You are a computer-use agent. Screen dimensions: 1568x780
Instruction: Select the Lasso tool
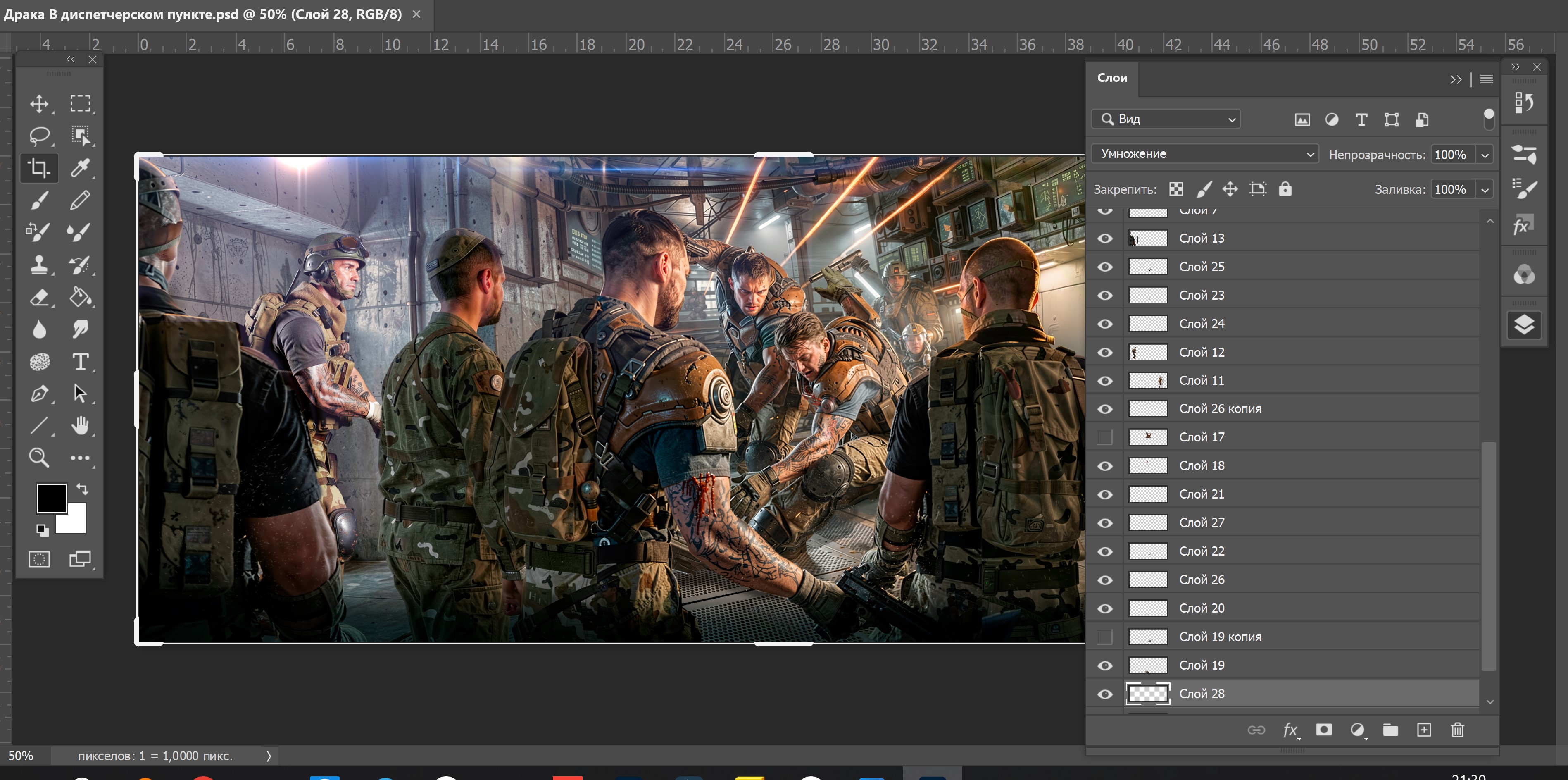click(40, 135)
